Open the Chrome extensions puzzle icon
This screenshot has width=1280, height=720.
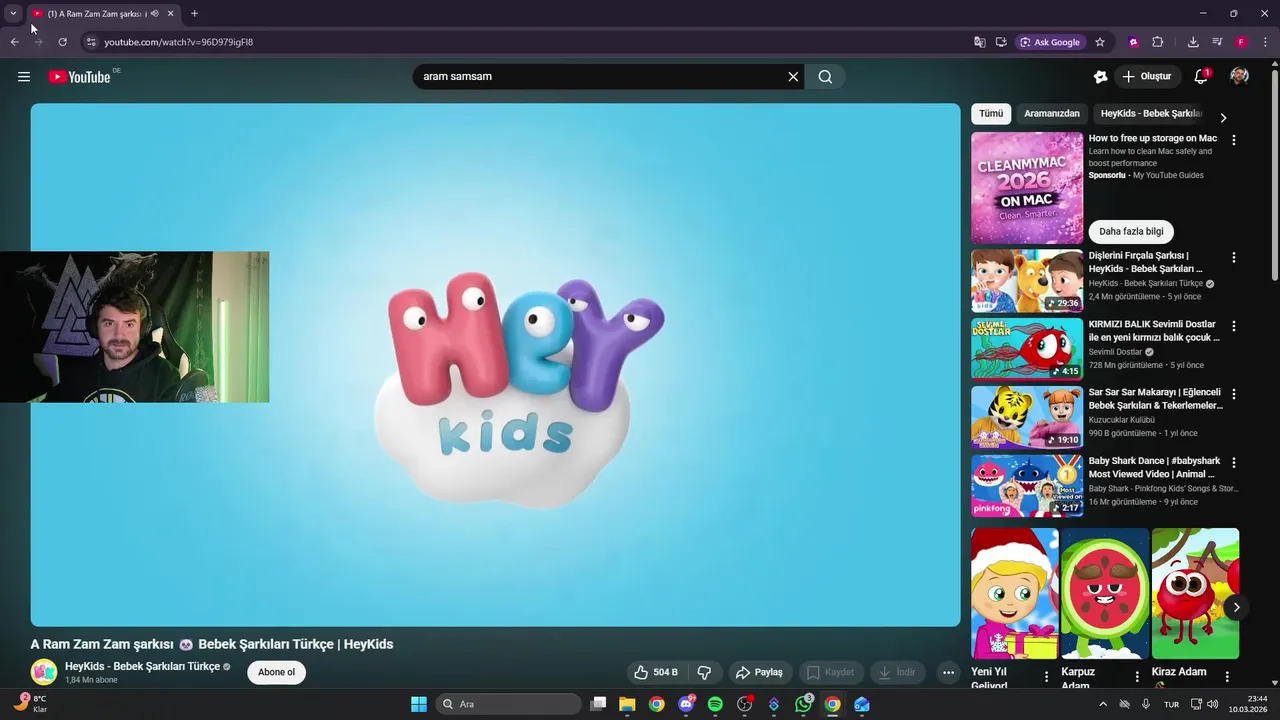coord(1158,42)
